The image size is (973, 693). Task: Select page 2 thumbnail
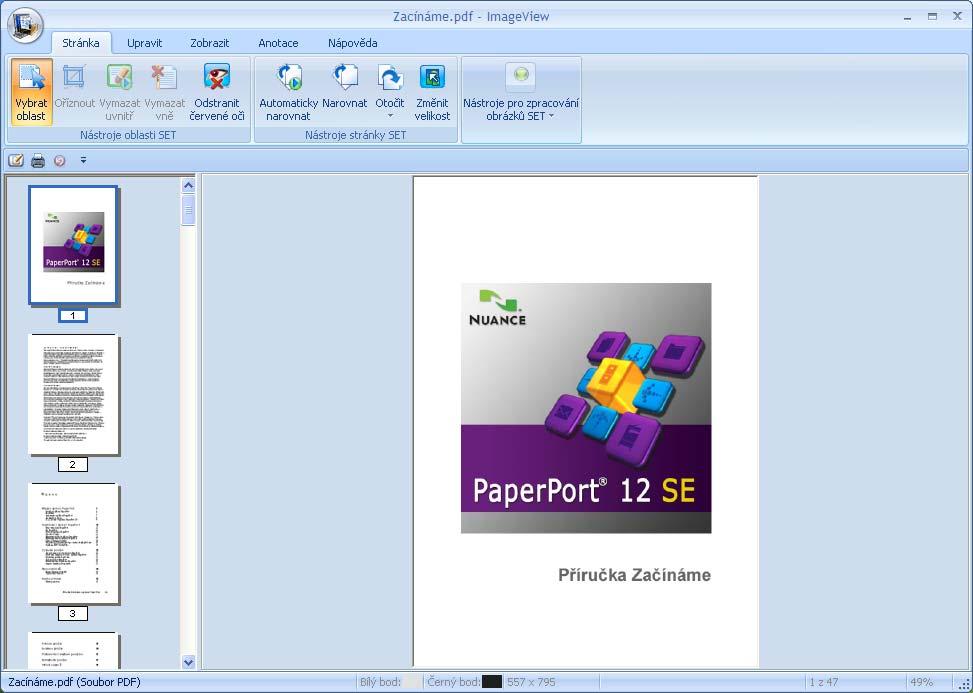click(x=73, y=394)
